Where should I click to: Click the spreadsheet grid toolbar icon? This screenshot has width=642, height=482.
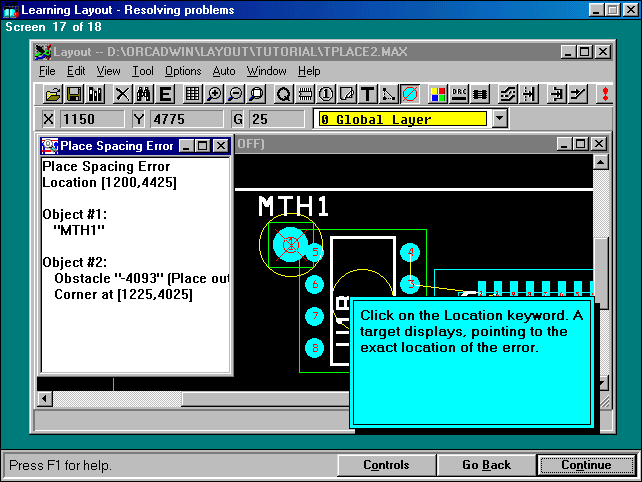pos(193,94)
